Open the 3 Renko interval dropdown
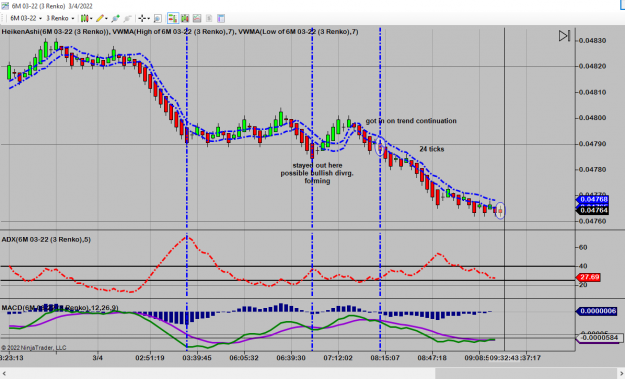625x379 pixels. (x=60, y=18)
